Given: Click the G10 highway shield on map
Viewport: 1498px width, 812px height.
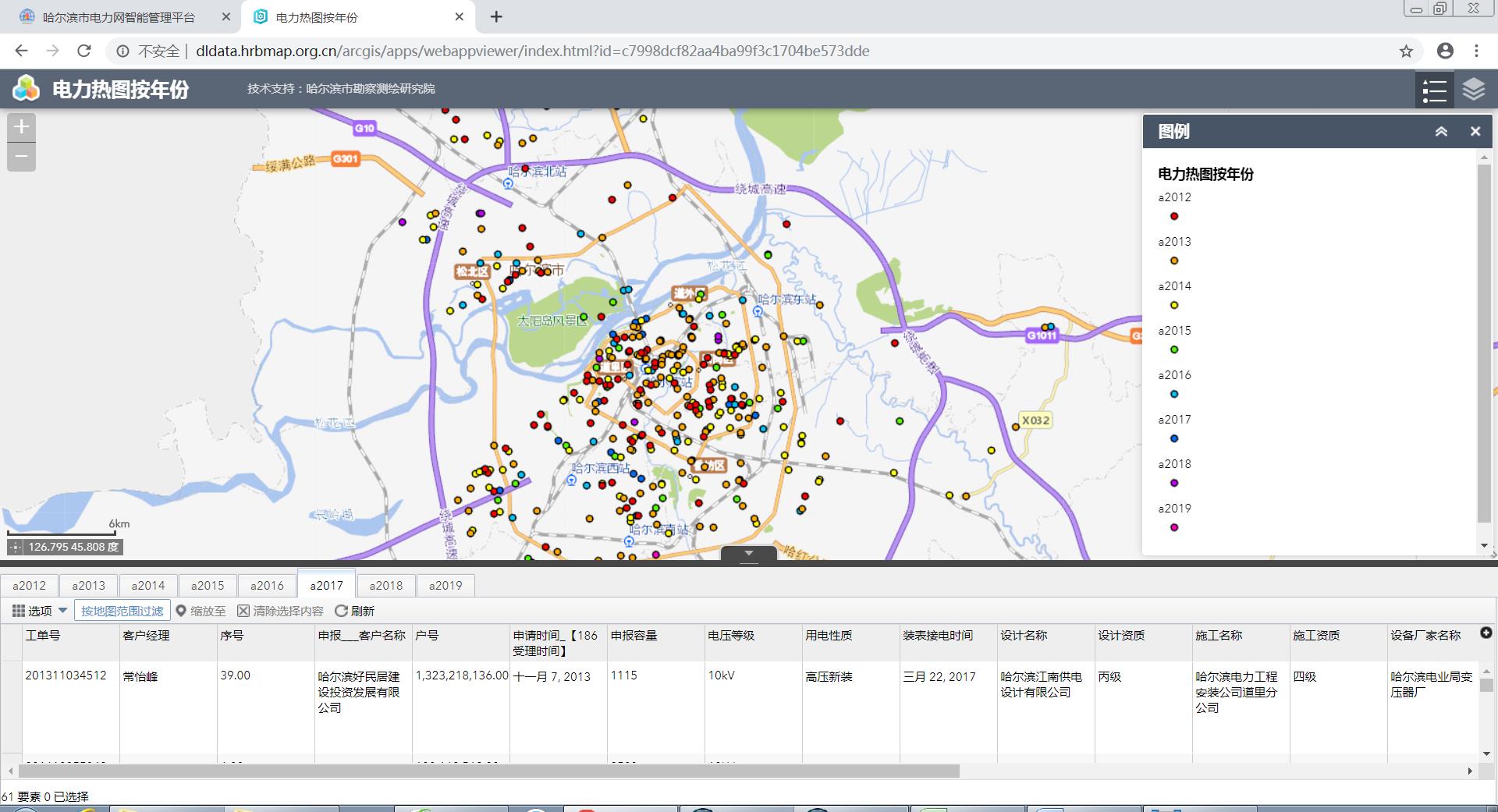Looking at the screenshot, I should click(364, 128).
